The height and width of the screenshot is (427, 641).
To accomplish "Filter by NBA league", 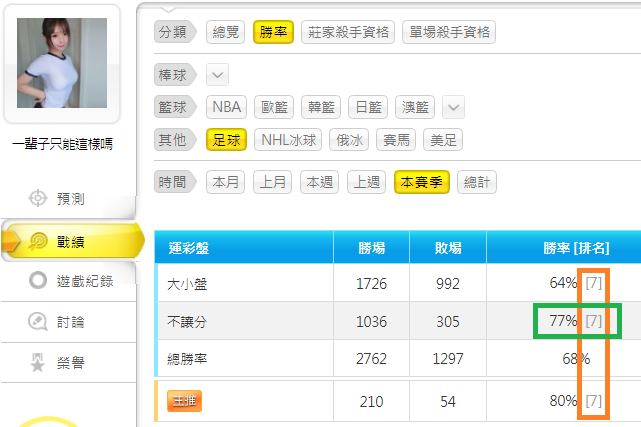I will click(x=226, y=107).
